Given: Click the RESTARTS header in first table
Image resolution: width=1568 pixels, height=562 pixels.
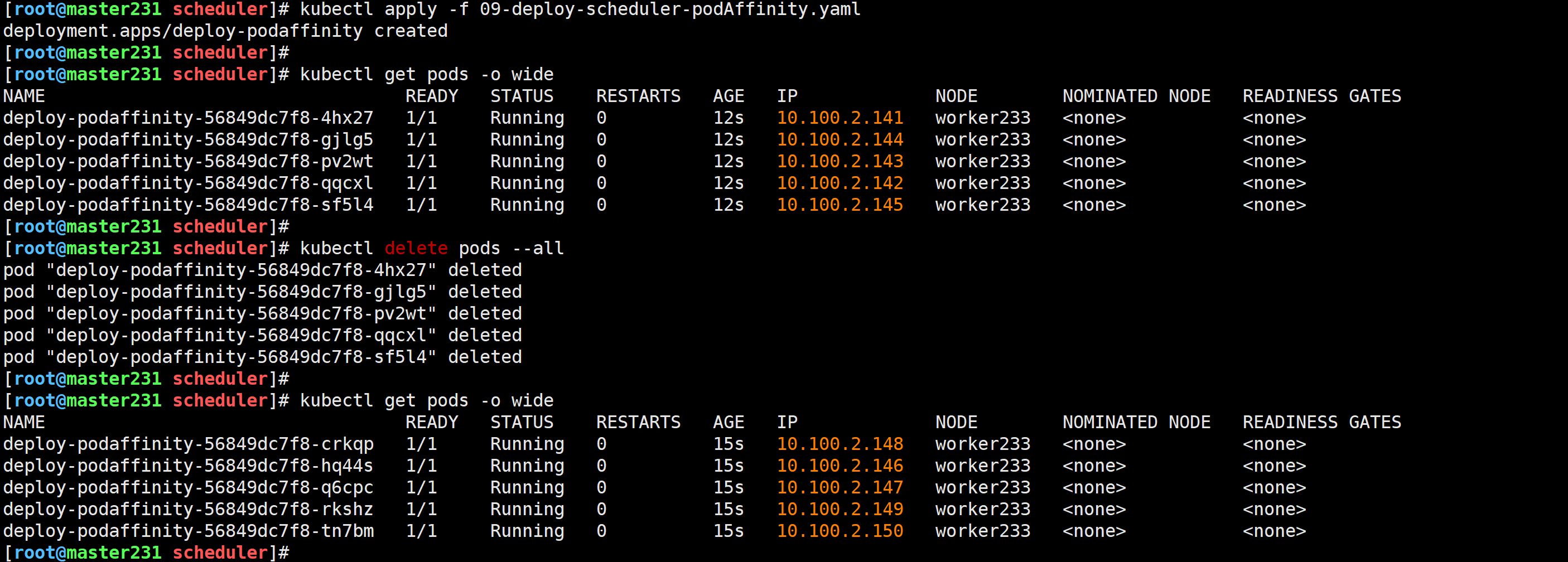Looking at the screenshot, I should click(639, 96).
